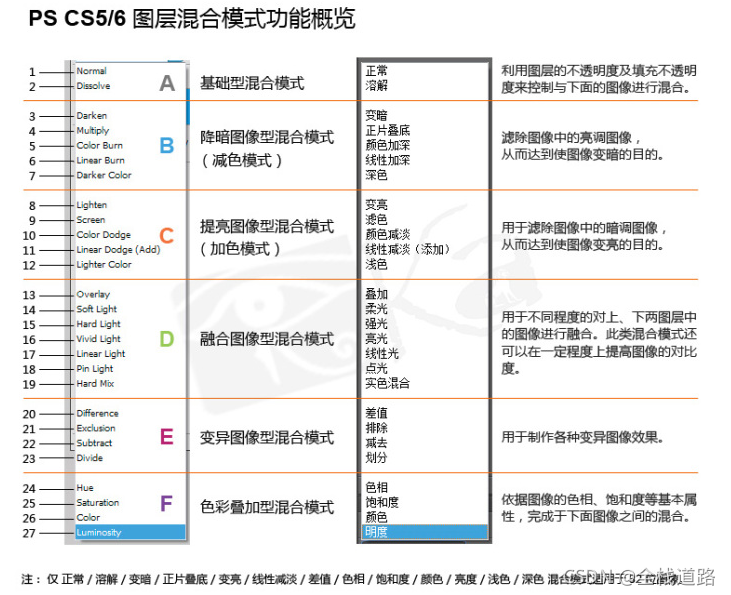Select Hard Mix blend mode
The image size is (731, 595).
pyautogui.click(x=95, y=384)
